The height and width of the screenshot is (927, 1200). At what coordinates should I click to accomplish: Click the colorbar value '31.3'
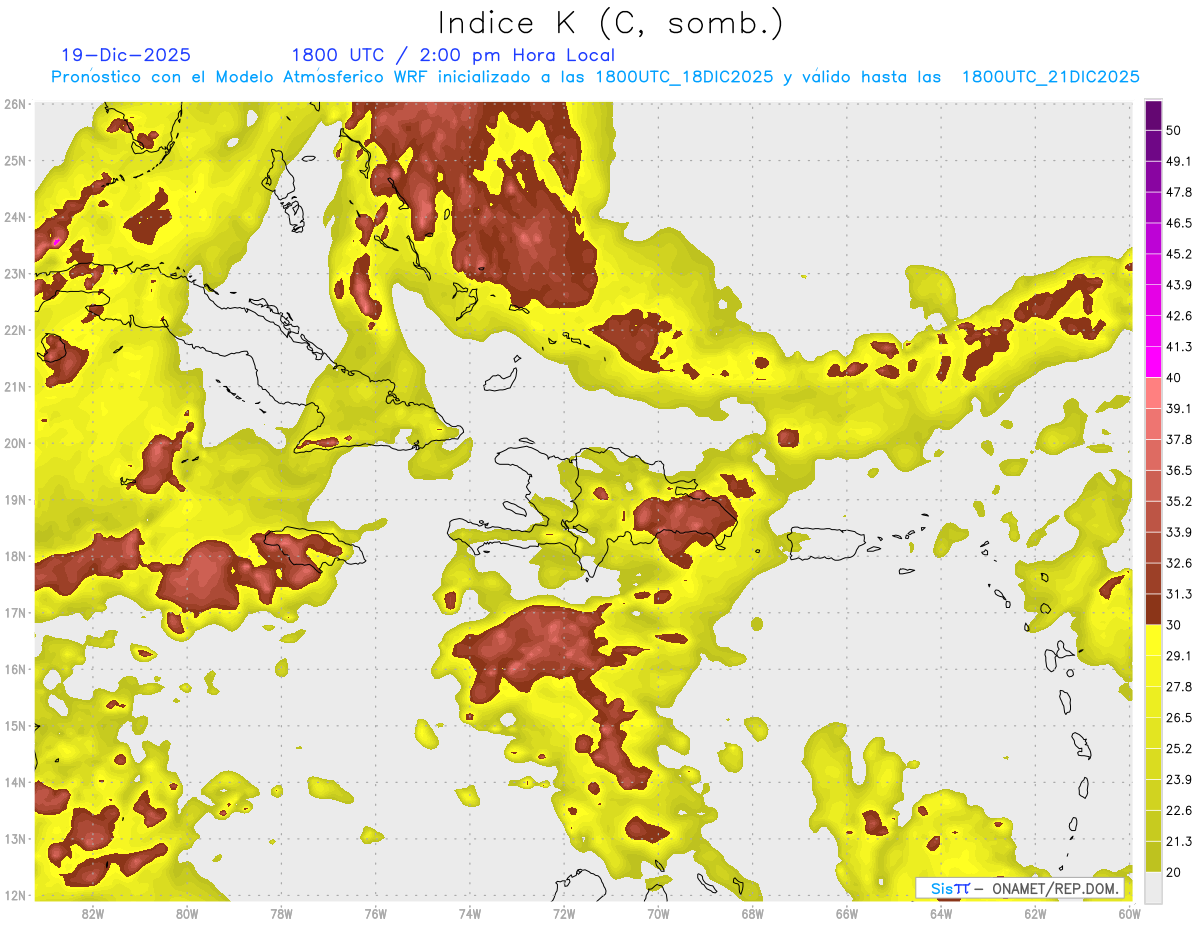pos(1178,594)
